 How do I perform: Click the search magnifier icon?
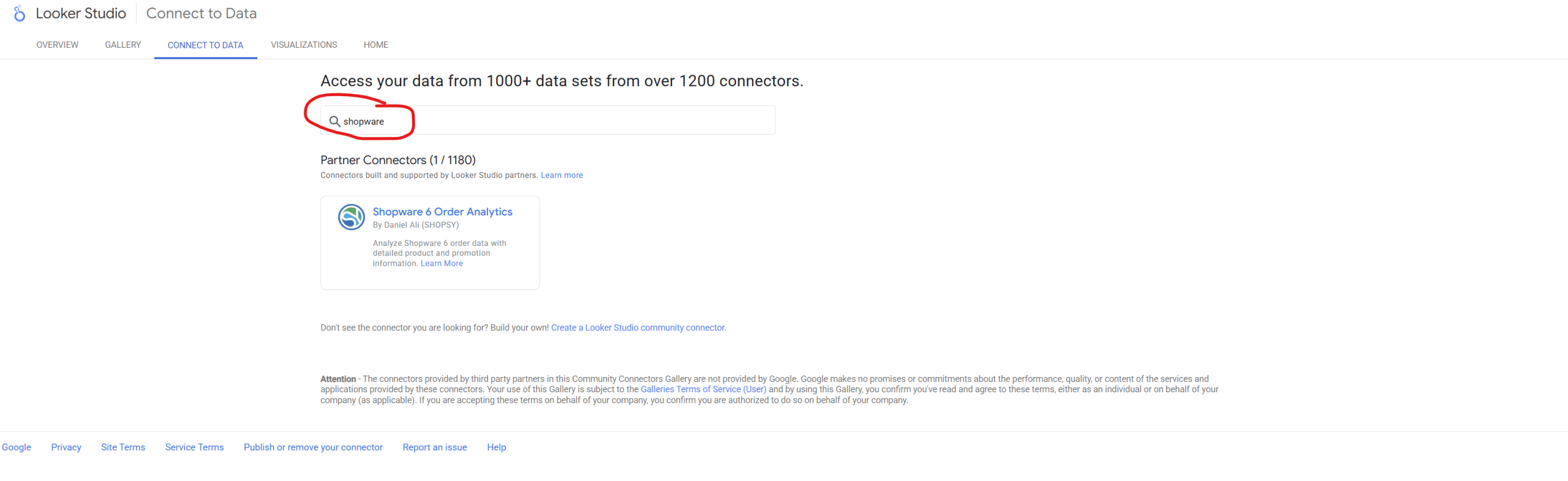[x=334, y=121]
